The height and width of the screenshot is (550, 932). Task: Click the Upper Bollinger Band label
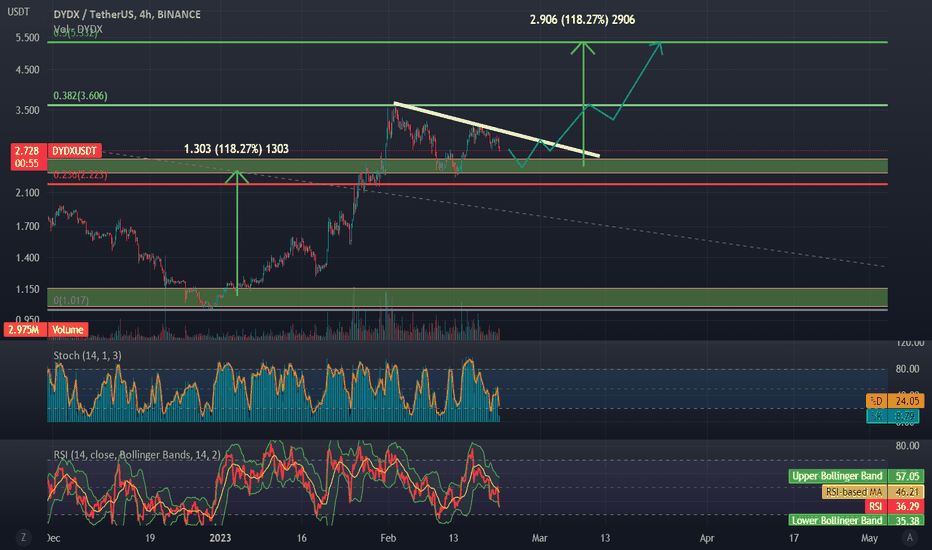click(837, 476)
